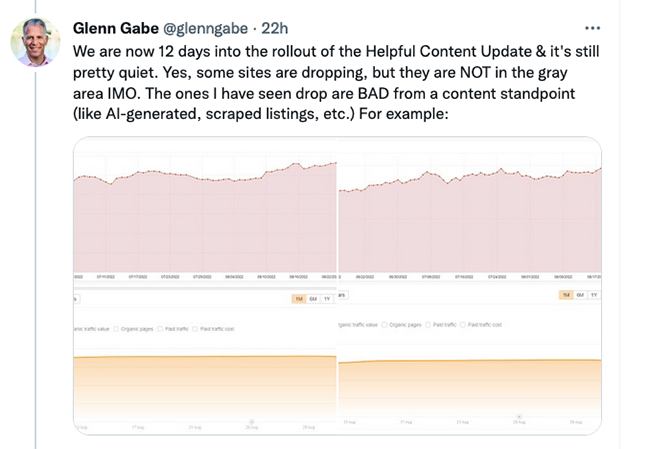The width and height of the screenshot is (650, 449).
Task: Toggle Organic pages checkbox in right chart
Action: [384, 325]
